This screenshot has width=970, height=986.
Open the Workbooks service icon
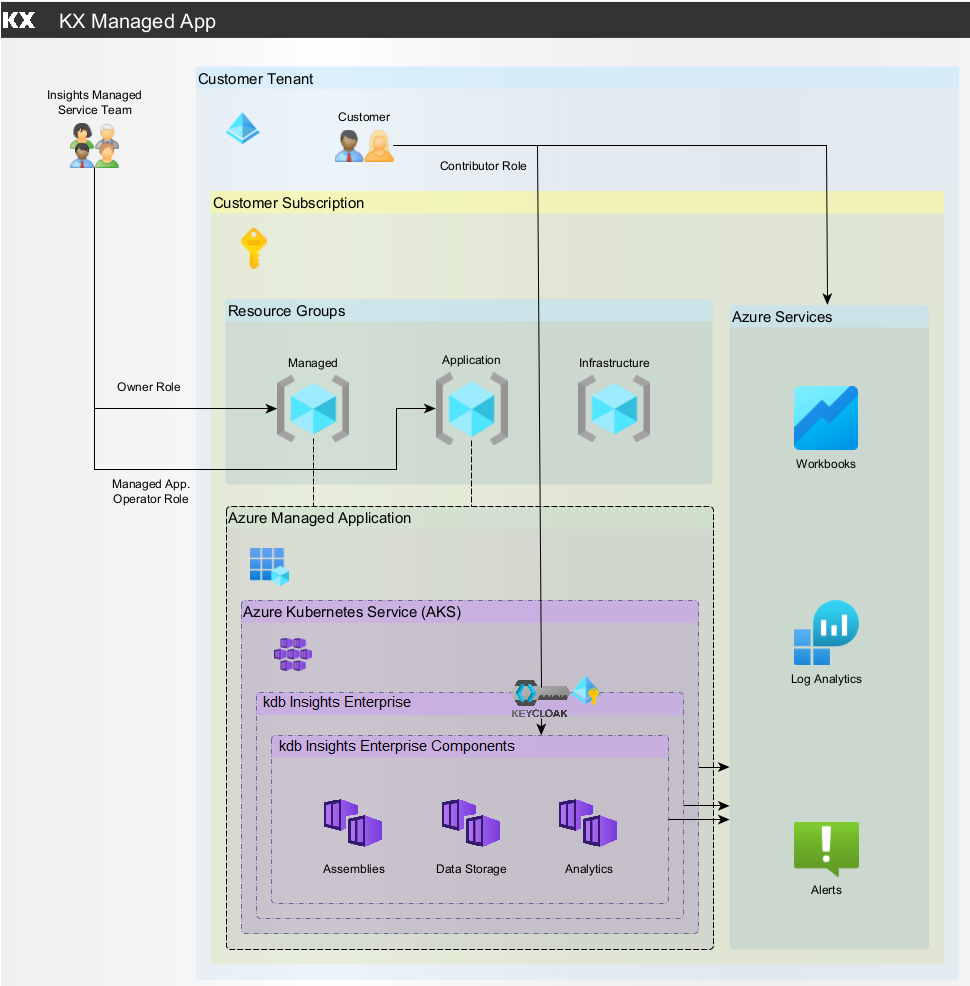825,418
